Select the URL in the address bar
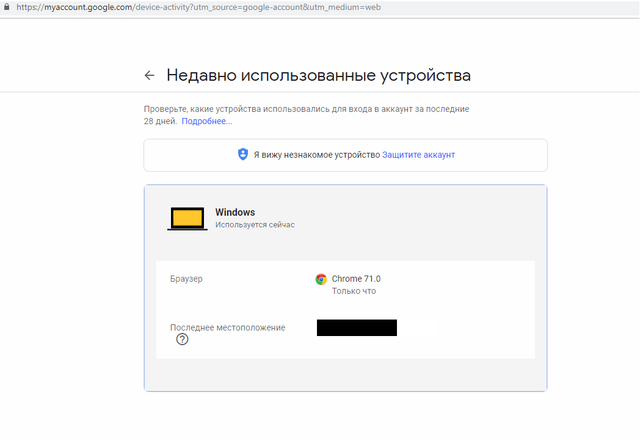The width and height of the screenshot is (640, 440). pos(198,7)
